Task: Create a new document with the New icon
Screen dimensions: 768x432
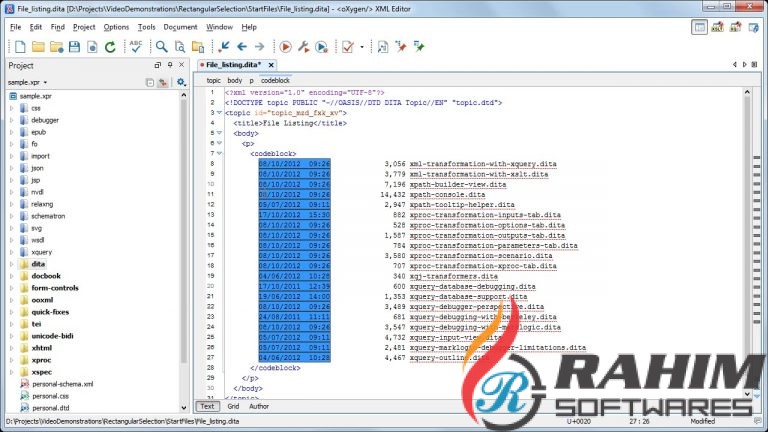Action: [20, 47]
